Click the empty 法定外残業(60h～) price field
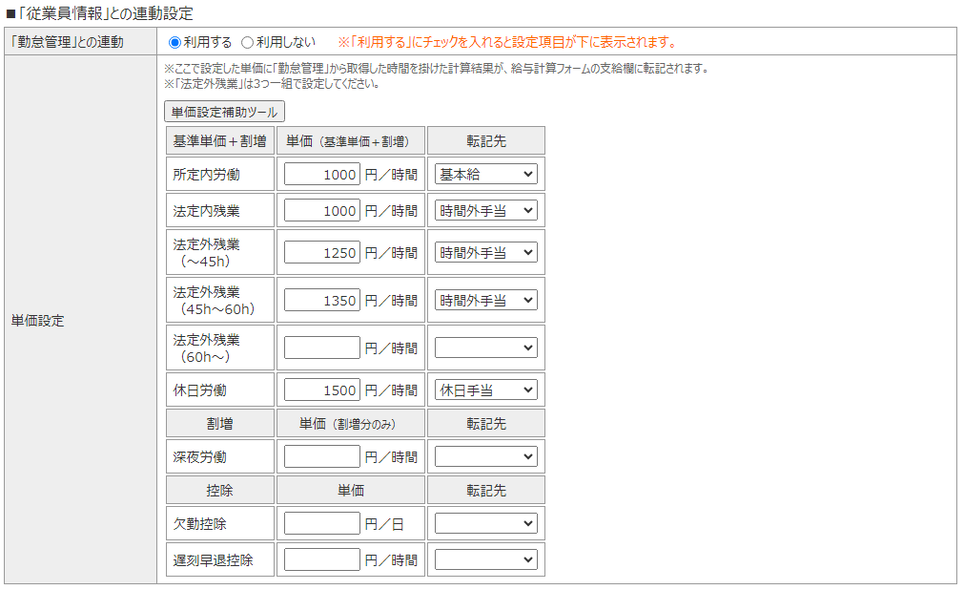Image resolution: width=964 pixels, height=590 pixels. pos(322,348)
